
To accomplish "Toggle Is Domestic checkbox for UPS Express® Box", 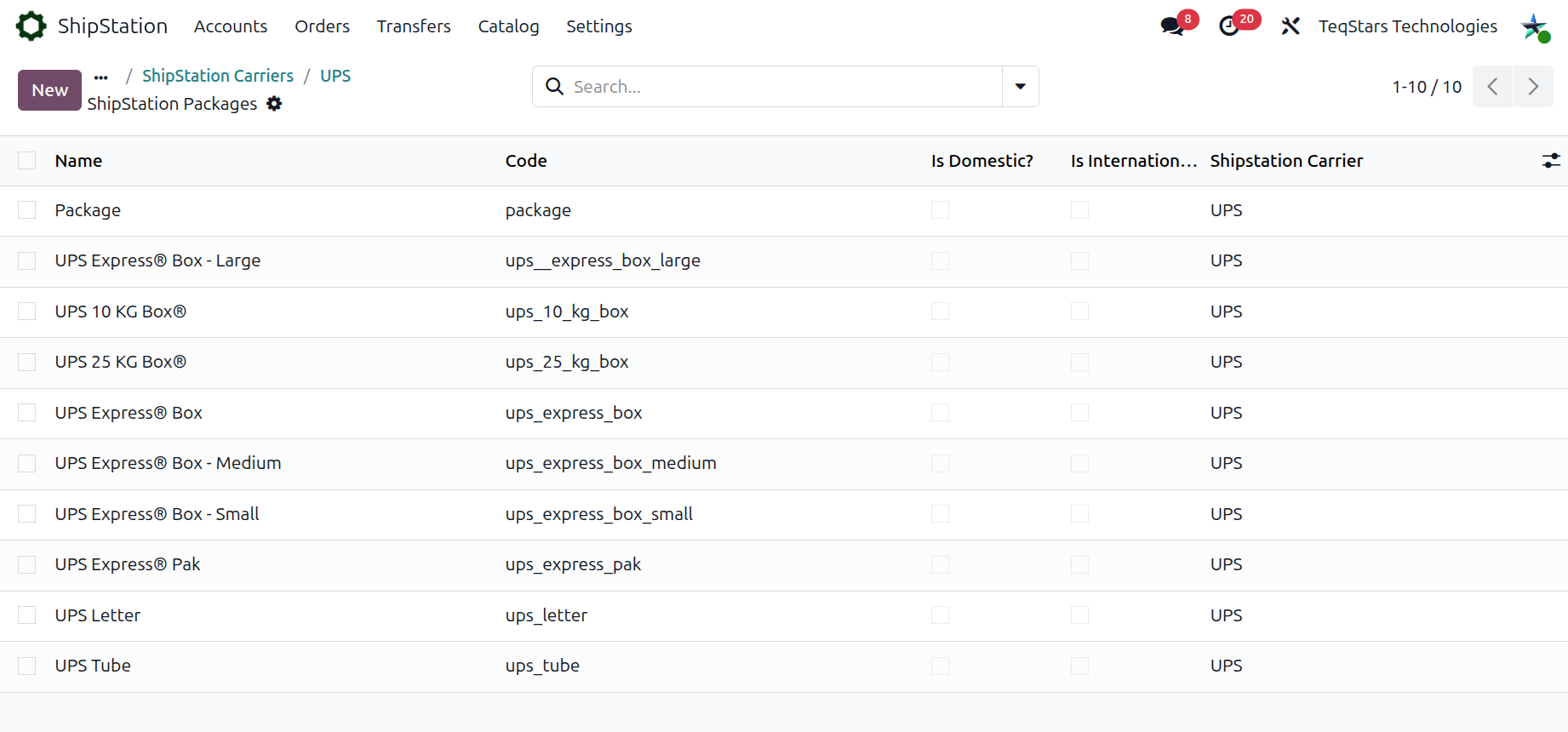I will 940,413.
